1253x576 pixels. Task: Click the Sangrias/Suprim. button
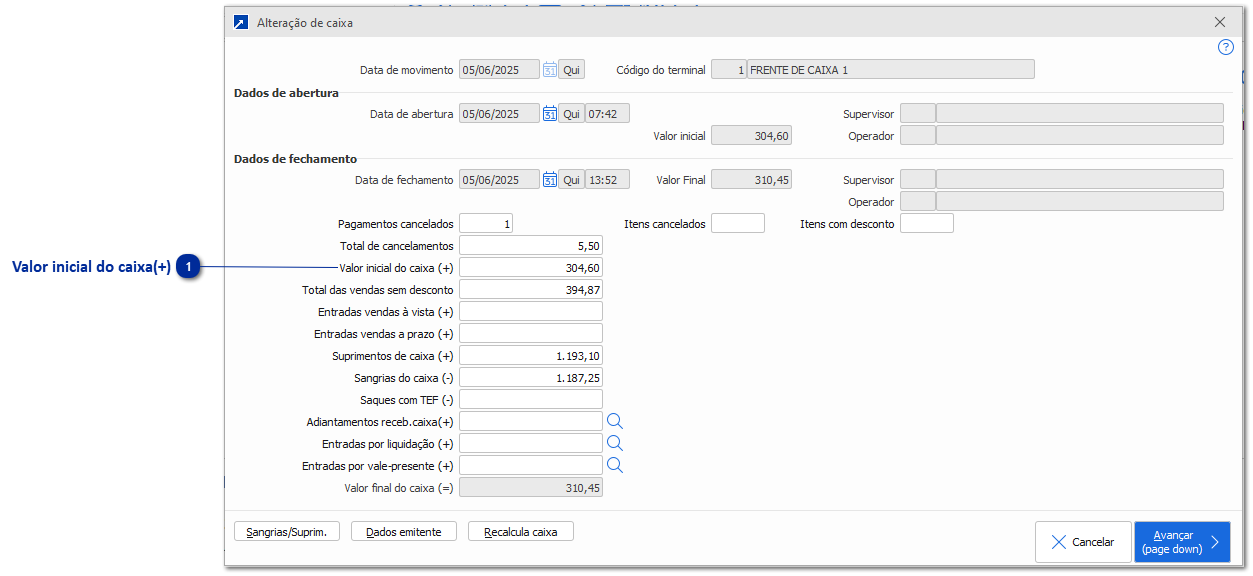tap(287, 532)
